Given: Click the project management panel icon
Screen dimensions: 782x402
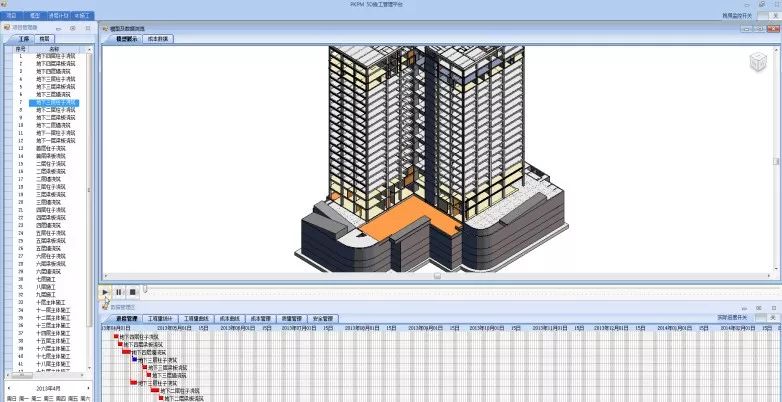Looking at the screenshot, I should click(x=6, y=27).
